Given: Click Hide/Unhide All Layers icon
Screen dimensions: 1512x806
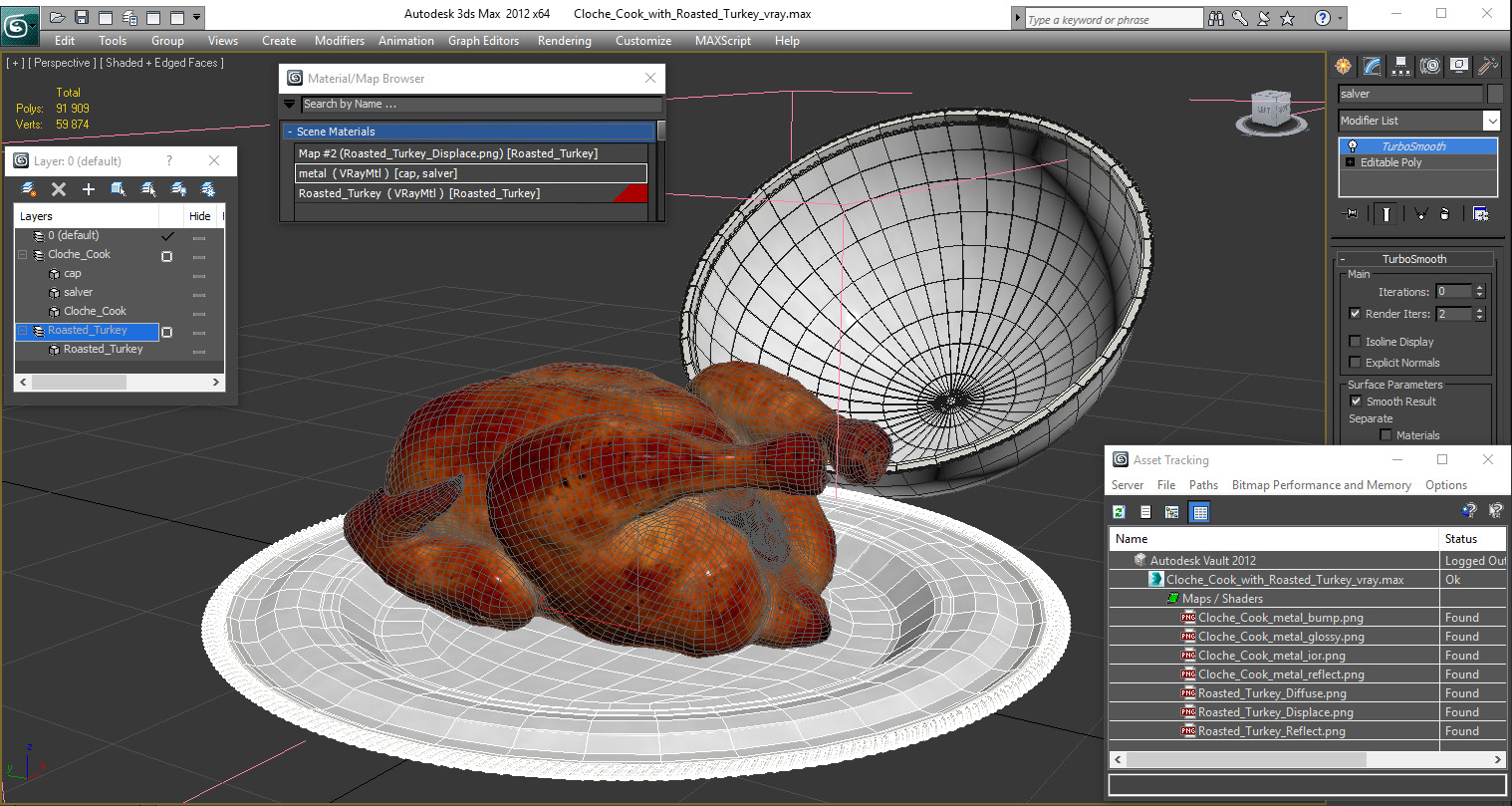Looking at the screenshot, I should point(178,188).
